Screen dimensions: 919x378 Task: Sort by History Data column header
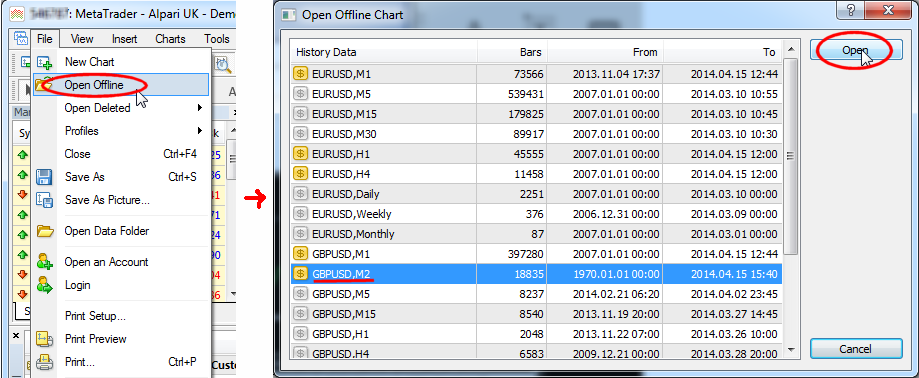(384, 52)
